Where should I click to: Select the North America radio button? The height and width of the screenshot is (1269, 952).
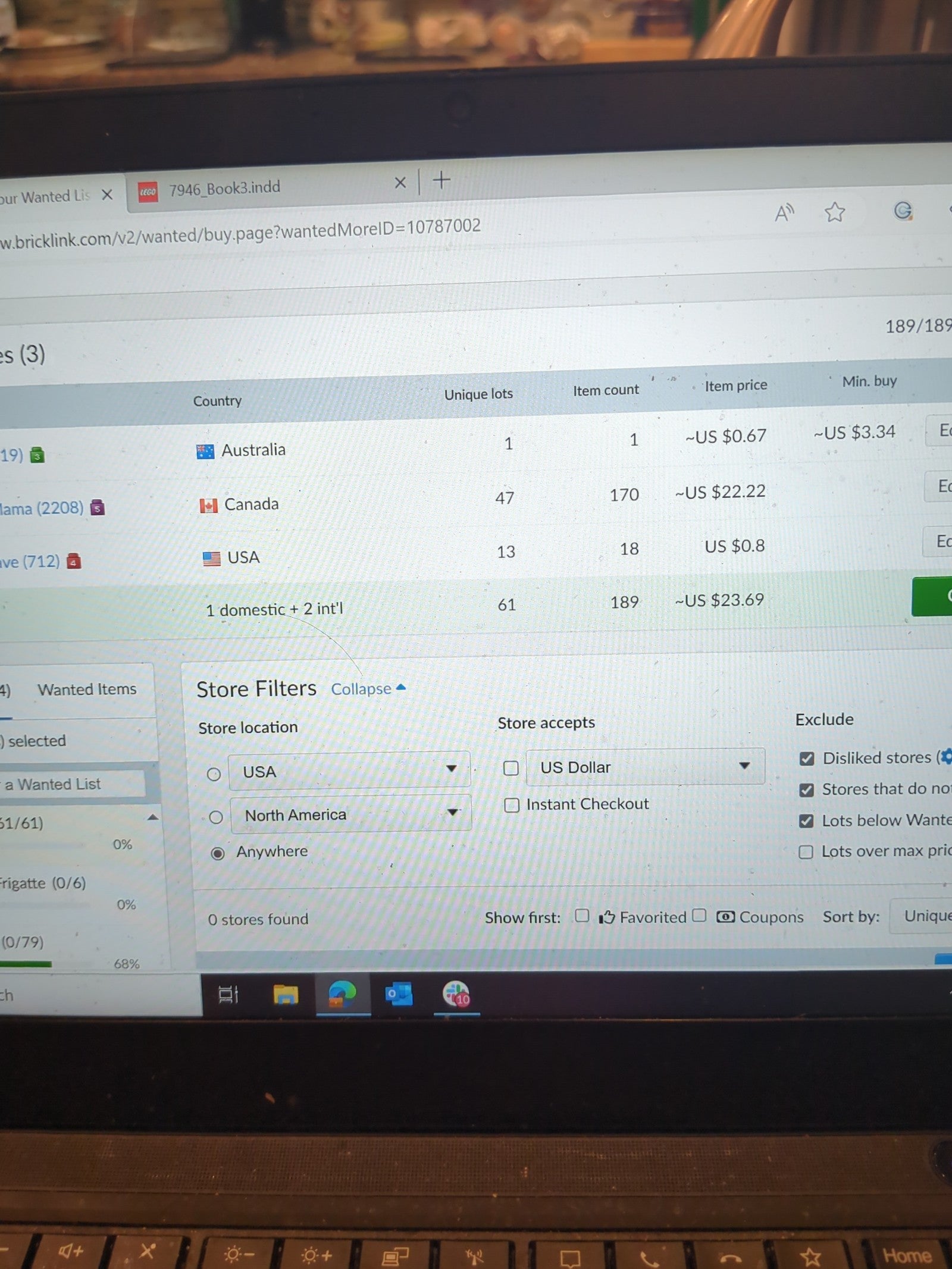[216, 817]
